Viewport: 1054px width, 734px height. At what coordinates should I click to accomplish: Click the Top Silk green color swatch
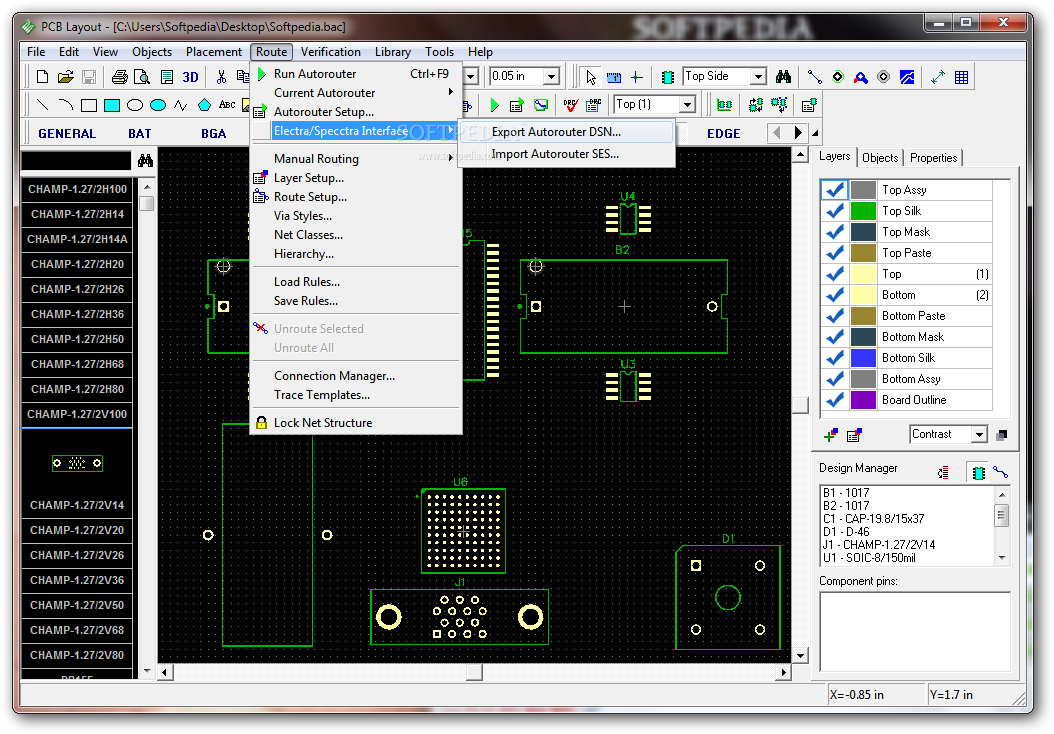click(x=863, y=211)
